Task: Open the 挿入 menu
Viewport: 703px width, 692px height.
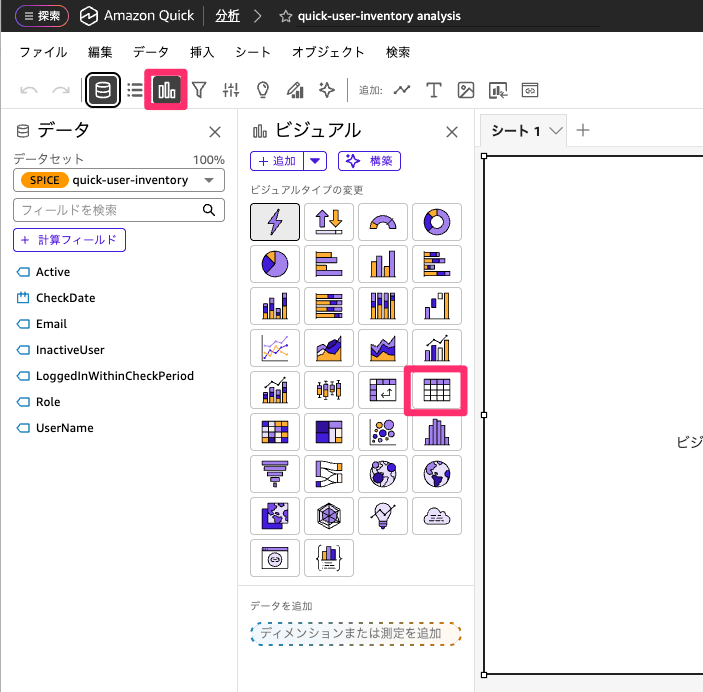Action: pos(202,52)
